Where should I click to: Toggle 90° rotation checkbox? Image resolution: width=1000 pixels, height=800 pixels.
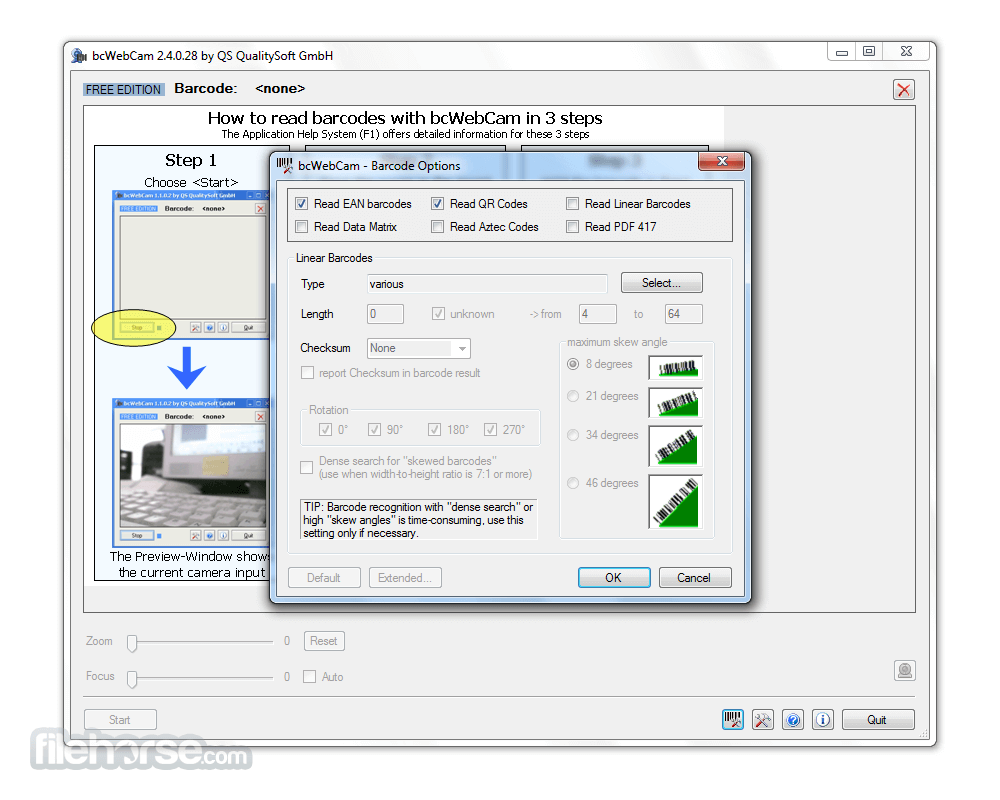pos(374,430)
